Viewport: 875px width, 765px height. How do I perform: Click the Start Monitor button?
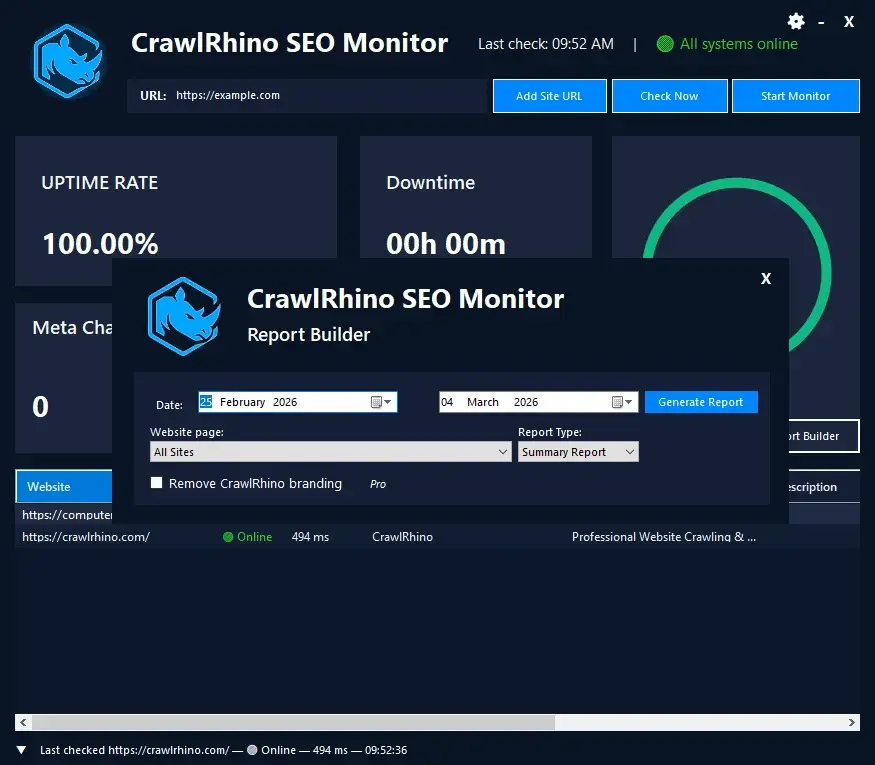[x=796, y=96]
